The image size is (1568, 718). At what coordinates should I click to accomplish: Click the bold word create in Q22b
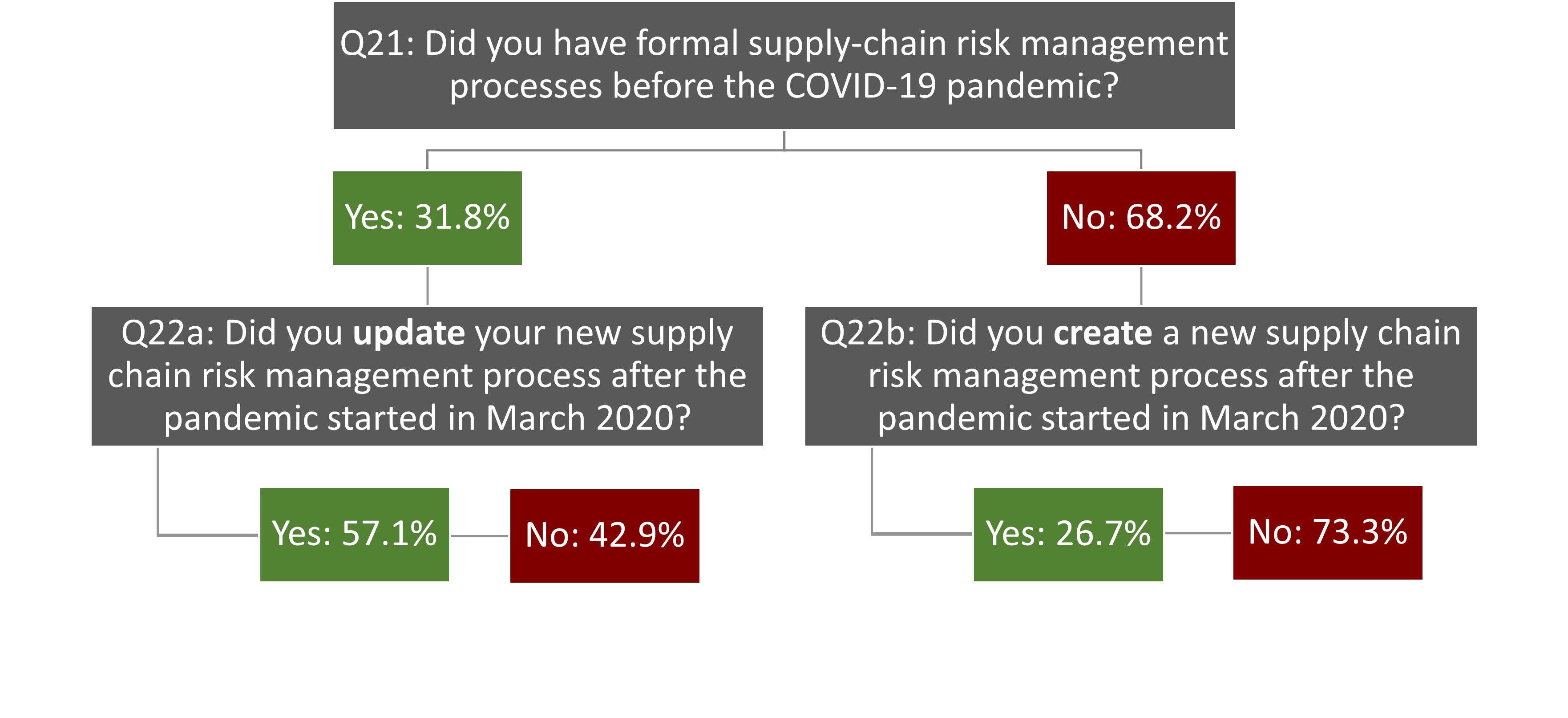(1103, 333)
